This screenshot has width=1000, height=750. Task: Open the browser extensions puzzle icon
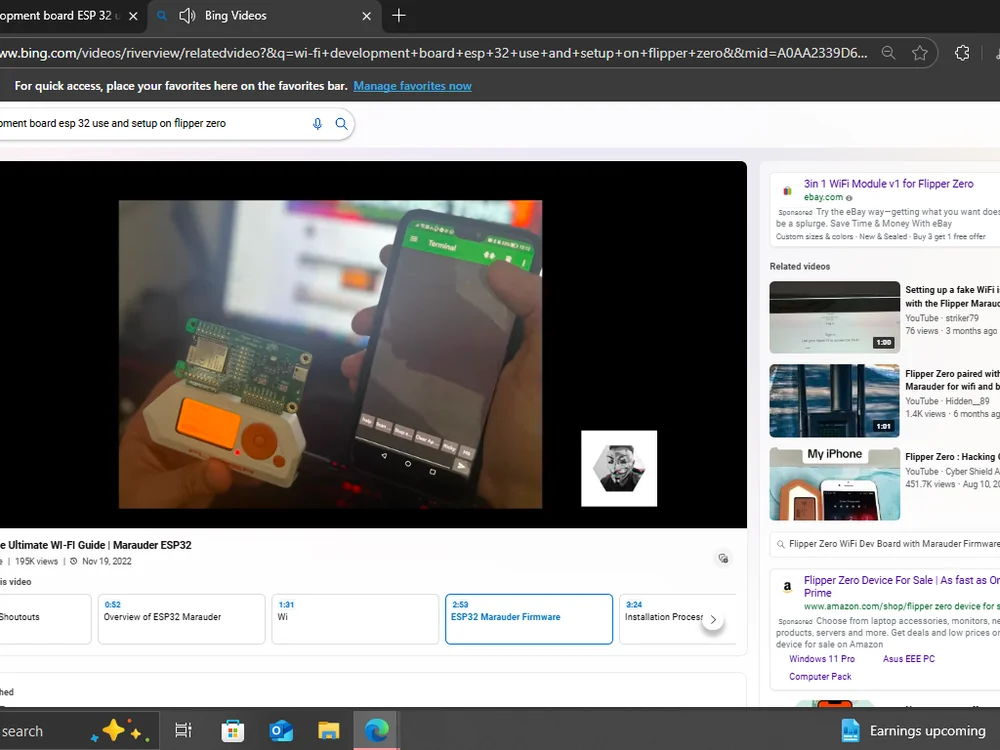(x=962, y=53)
